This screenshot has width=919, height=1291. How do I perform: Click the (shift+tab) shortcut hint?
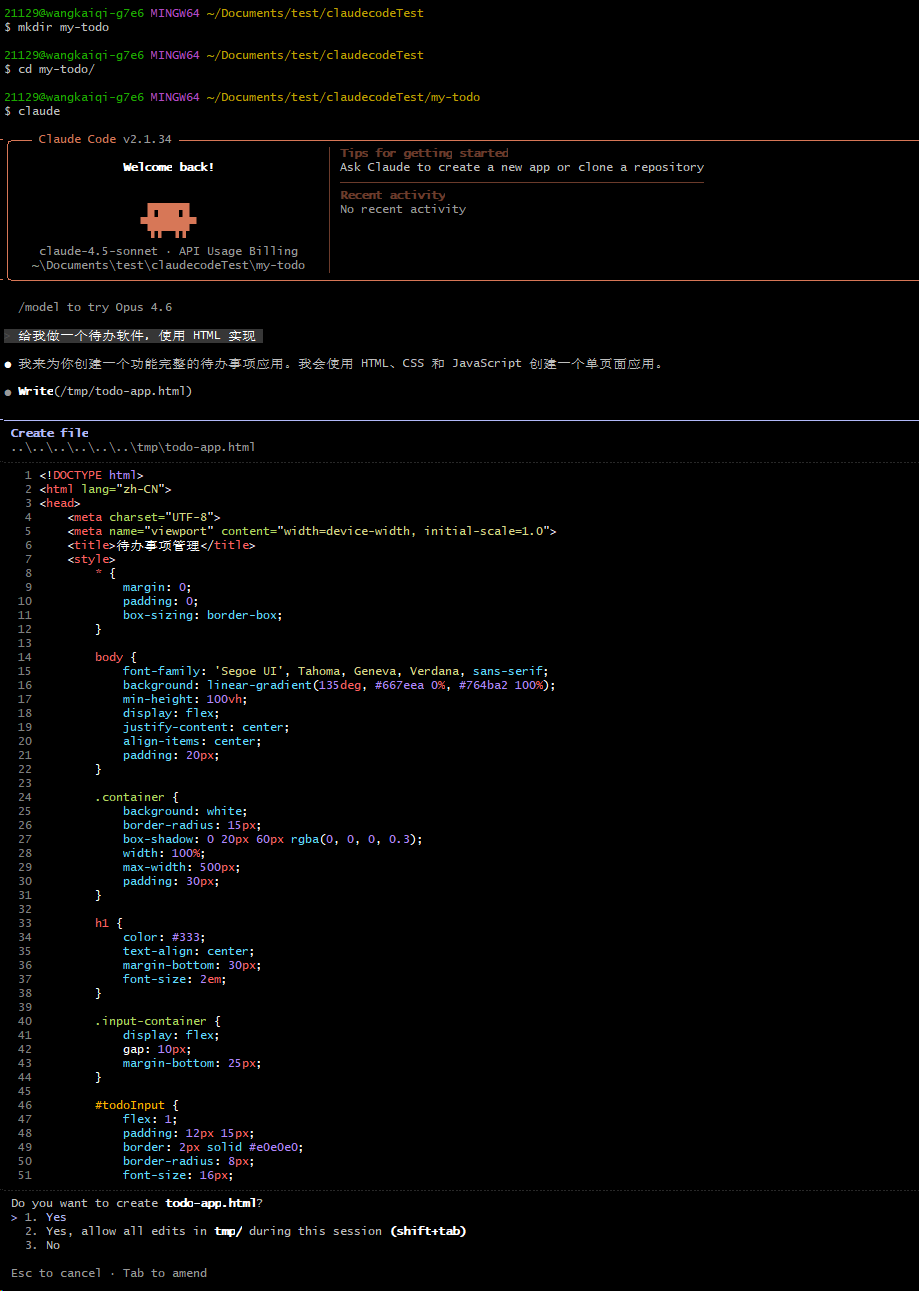pyautogui.click(x=428, y=1231)
